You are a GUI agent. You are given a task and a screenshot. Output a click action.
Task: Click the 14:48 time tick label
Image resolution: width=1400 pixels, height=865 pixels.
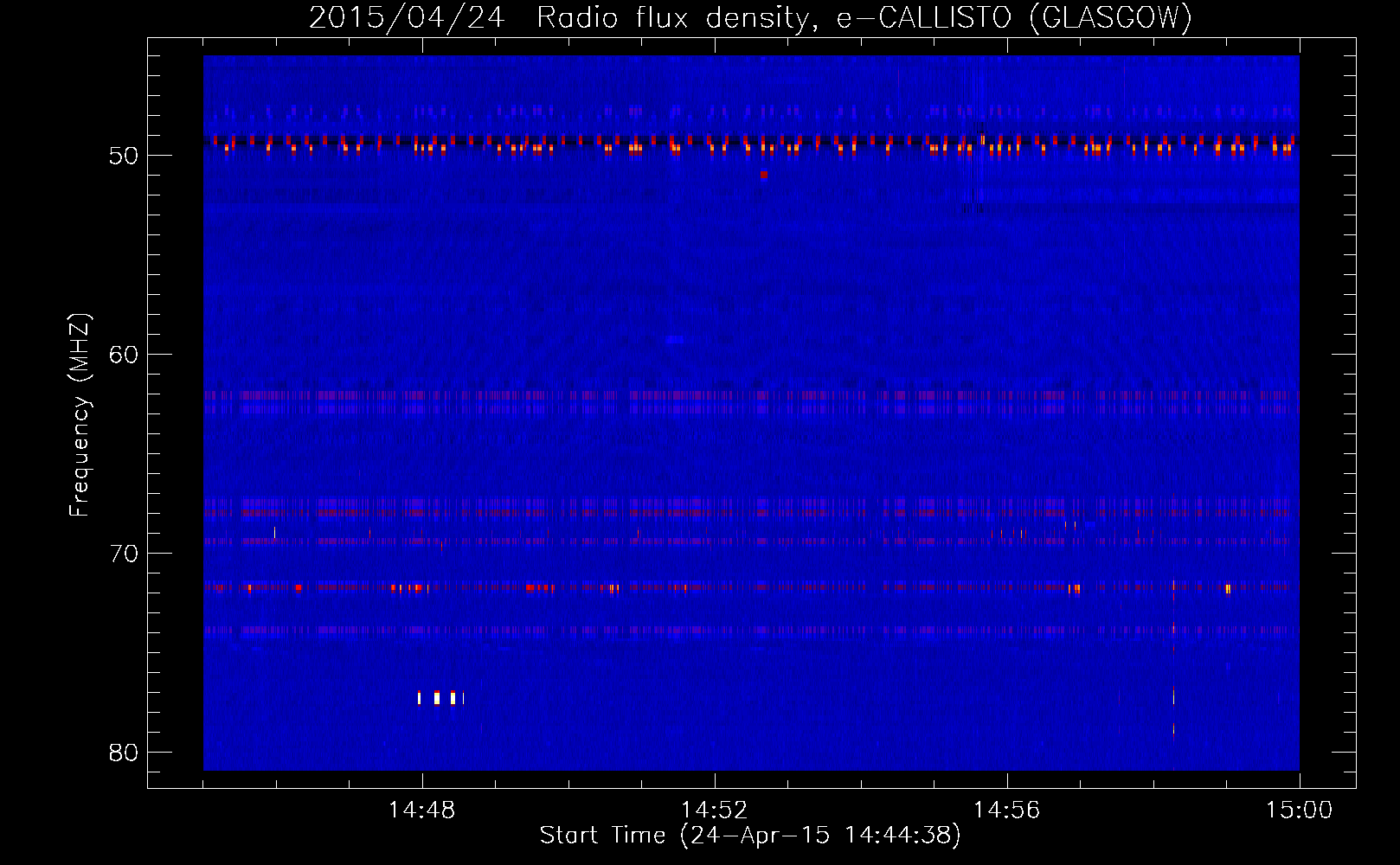(421, 810)
